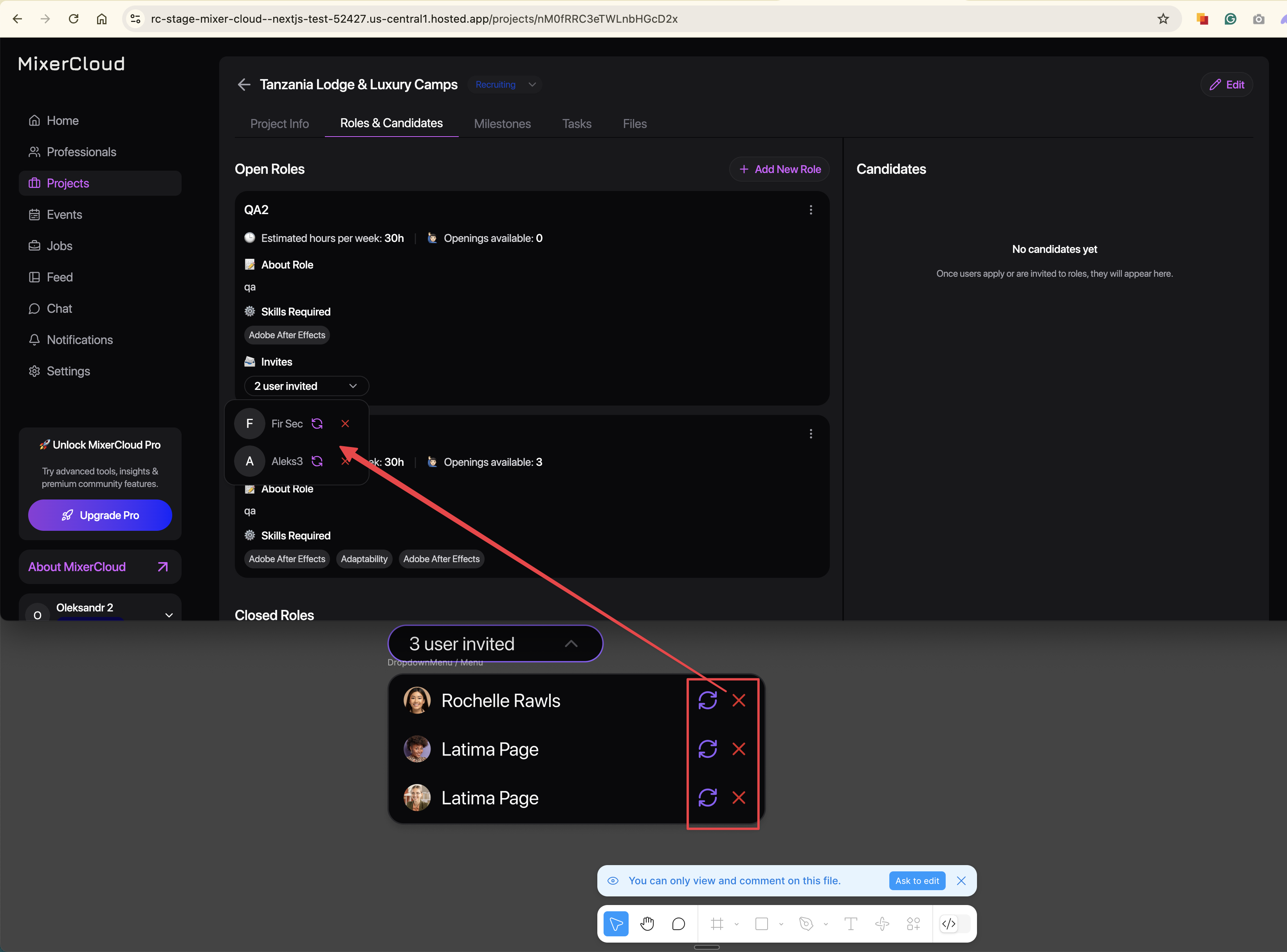
Task: Expand Oleksandr 2 account menu
Action: [169, 614]
